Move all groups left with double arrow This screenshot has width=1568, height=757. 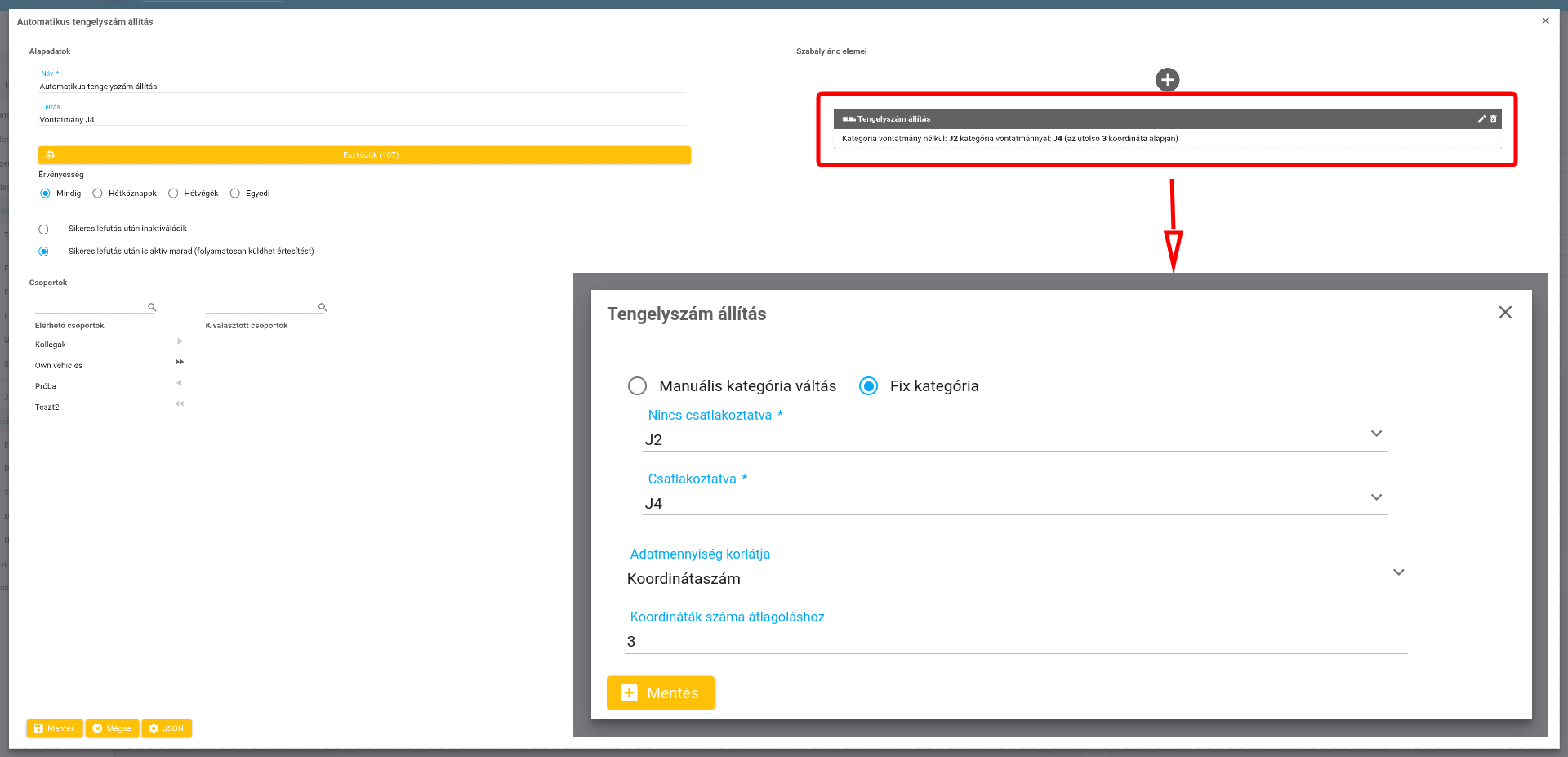180,403
